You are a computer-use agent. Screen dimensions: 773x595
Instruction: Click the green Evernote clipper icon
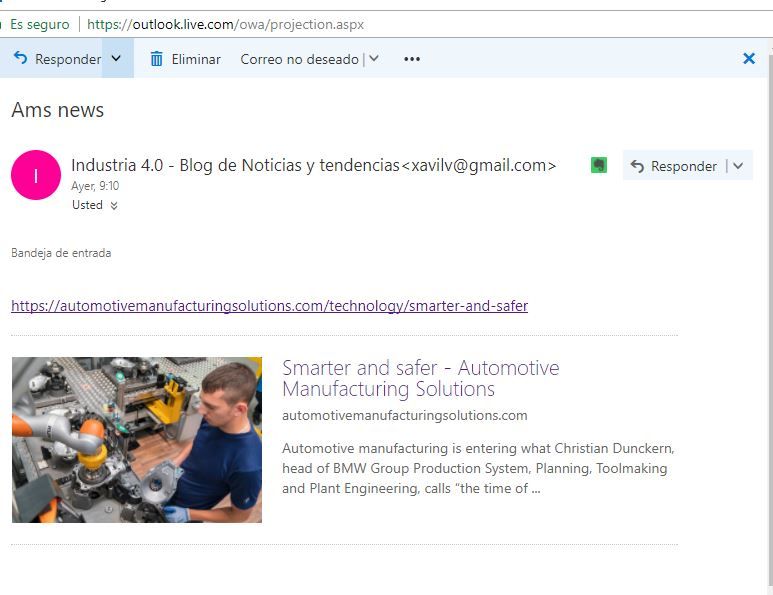[598, 165]
